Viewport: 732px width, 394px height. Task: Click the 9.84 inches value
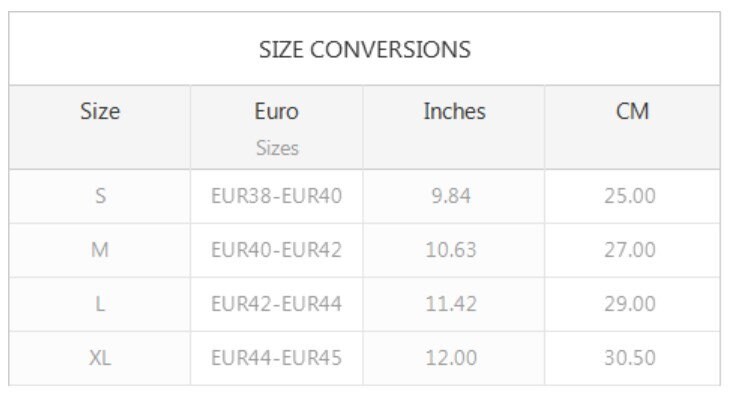(451, 196)
